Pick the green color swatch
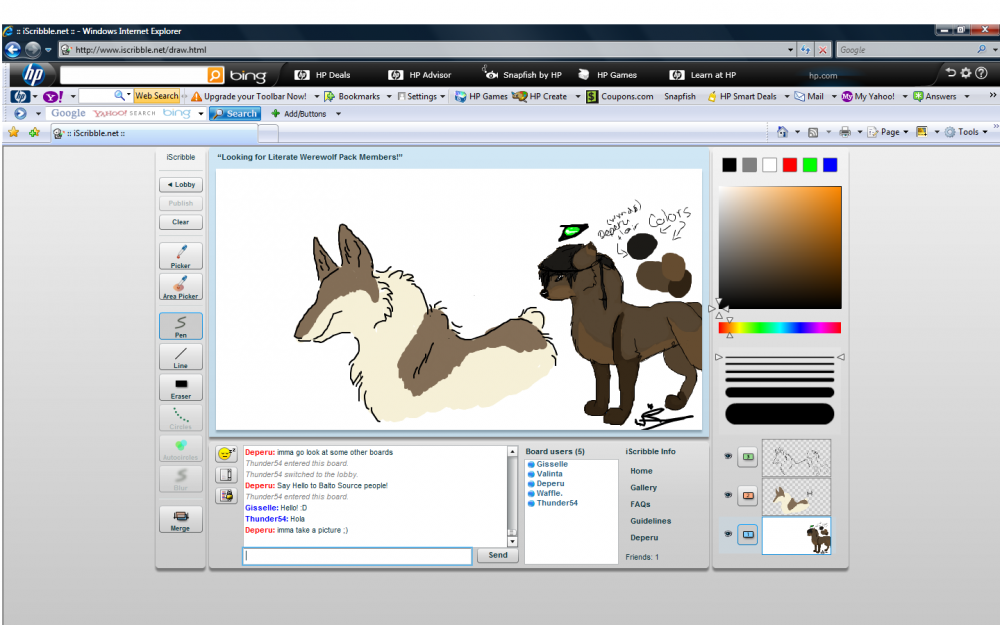Viewport: 1000px width, 625px height. (x=810, y=165)
